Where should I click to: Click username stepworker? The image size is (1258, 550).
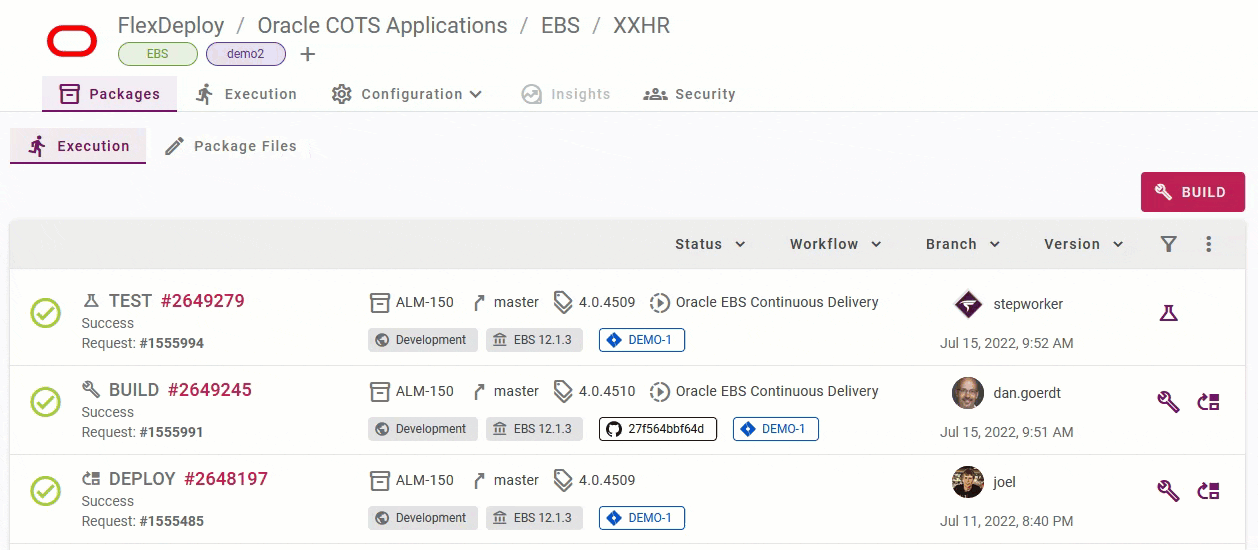1028,304
